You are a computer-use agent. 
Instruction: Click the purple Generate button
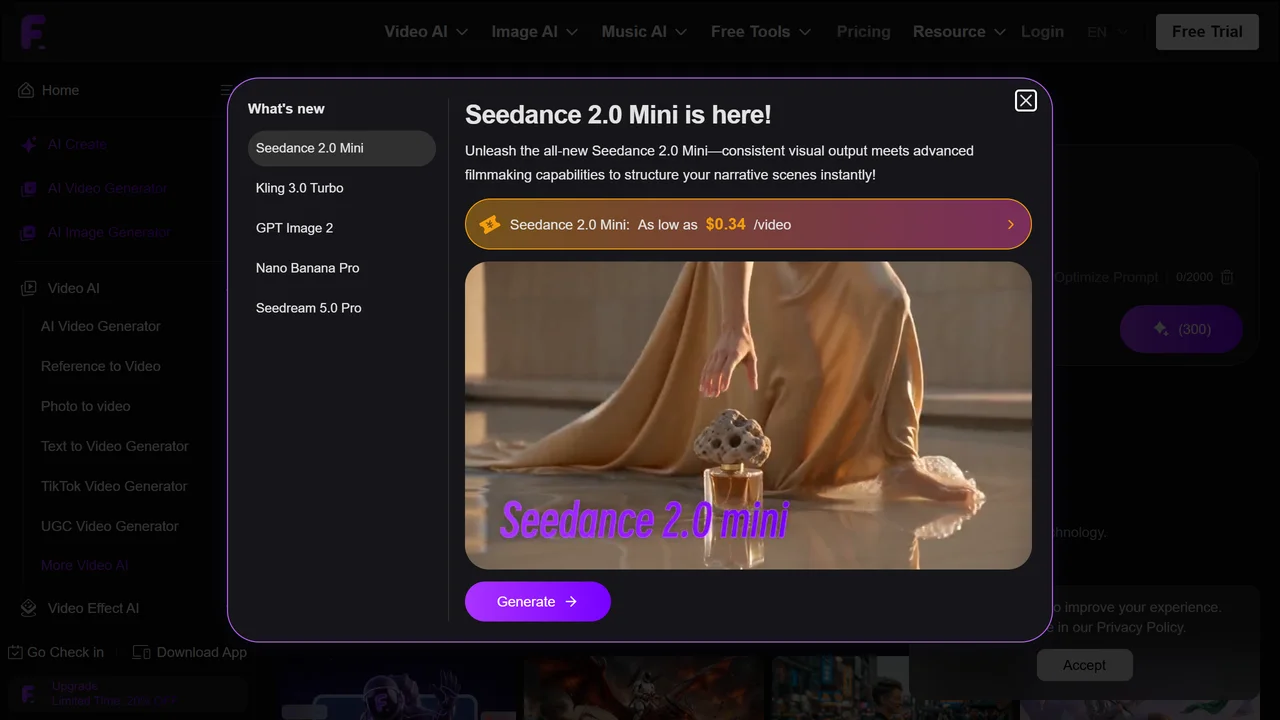[x=538, y=601]
